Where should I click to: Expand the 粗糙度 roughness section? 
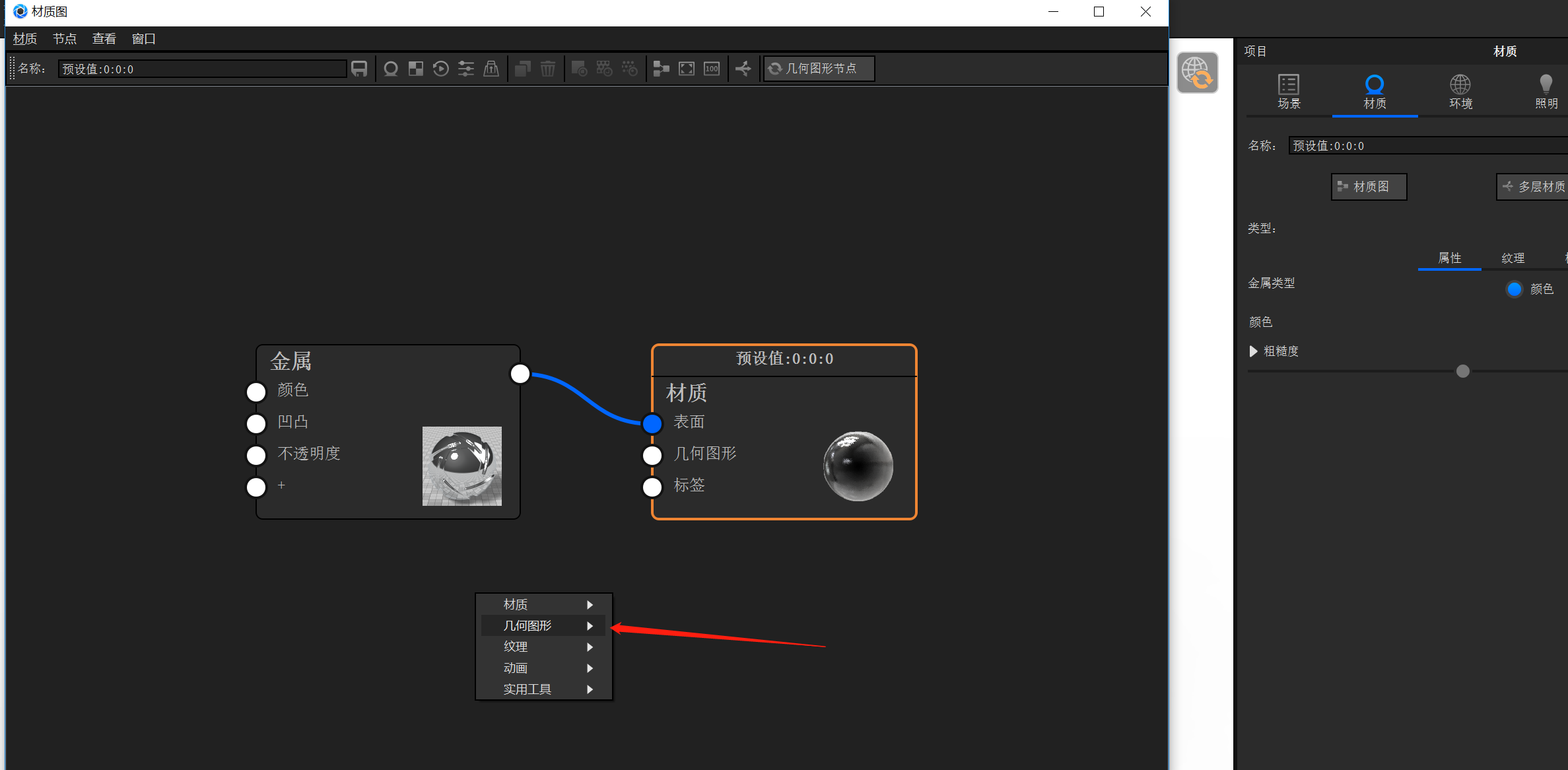(x=1253, y=351)
